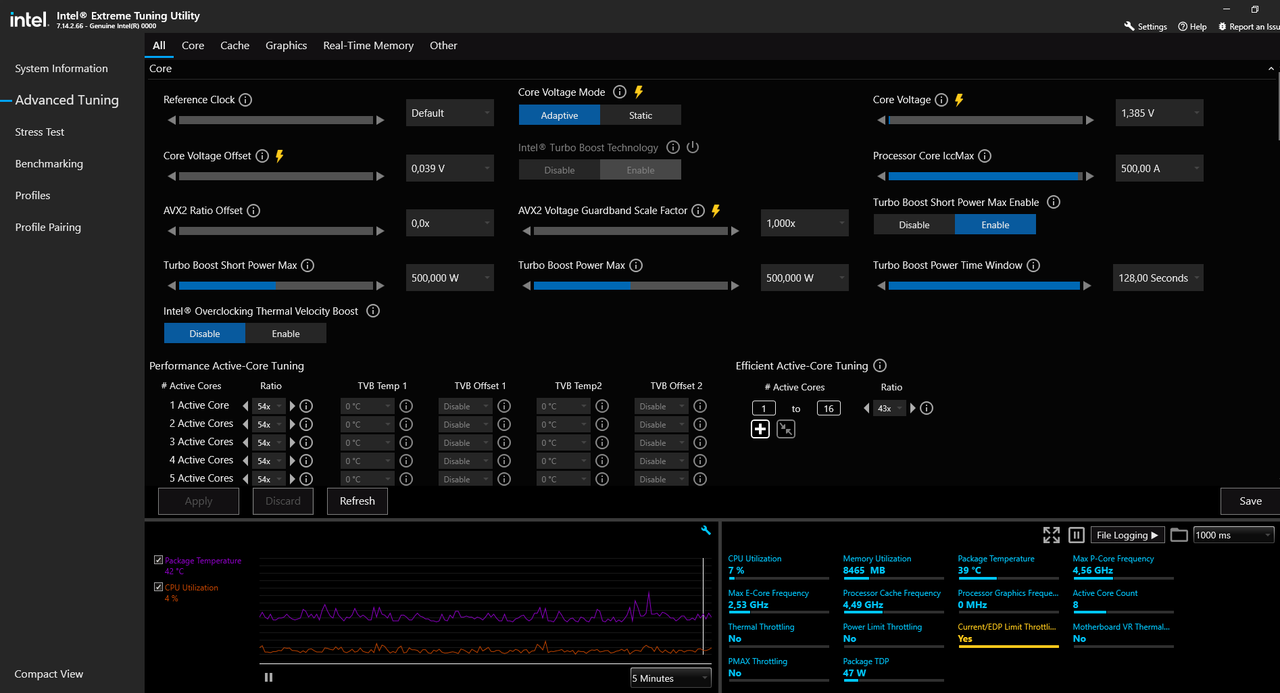Open the 5 Minutes graph duration dropdown
This screenshot has height=693, width=1280.
tap(670, 678)
